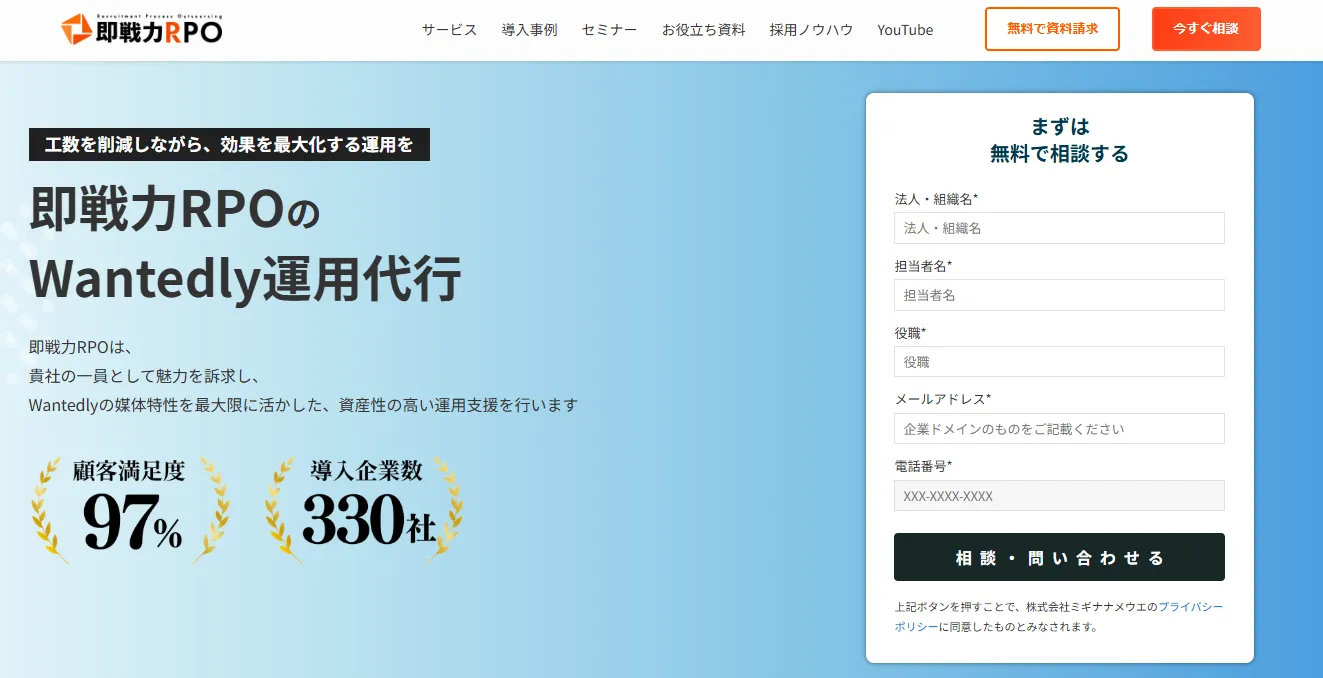Click the 即戦力RPO logo icon

coord(76,30)
